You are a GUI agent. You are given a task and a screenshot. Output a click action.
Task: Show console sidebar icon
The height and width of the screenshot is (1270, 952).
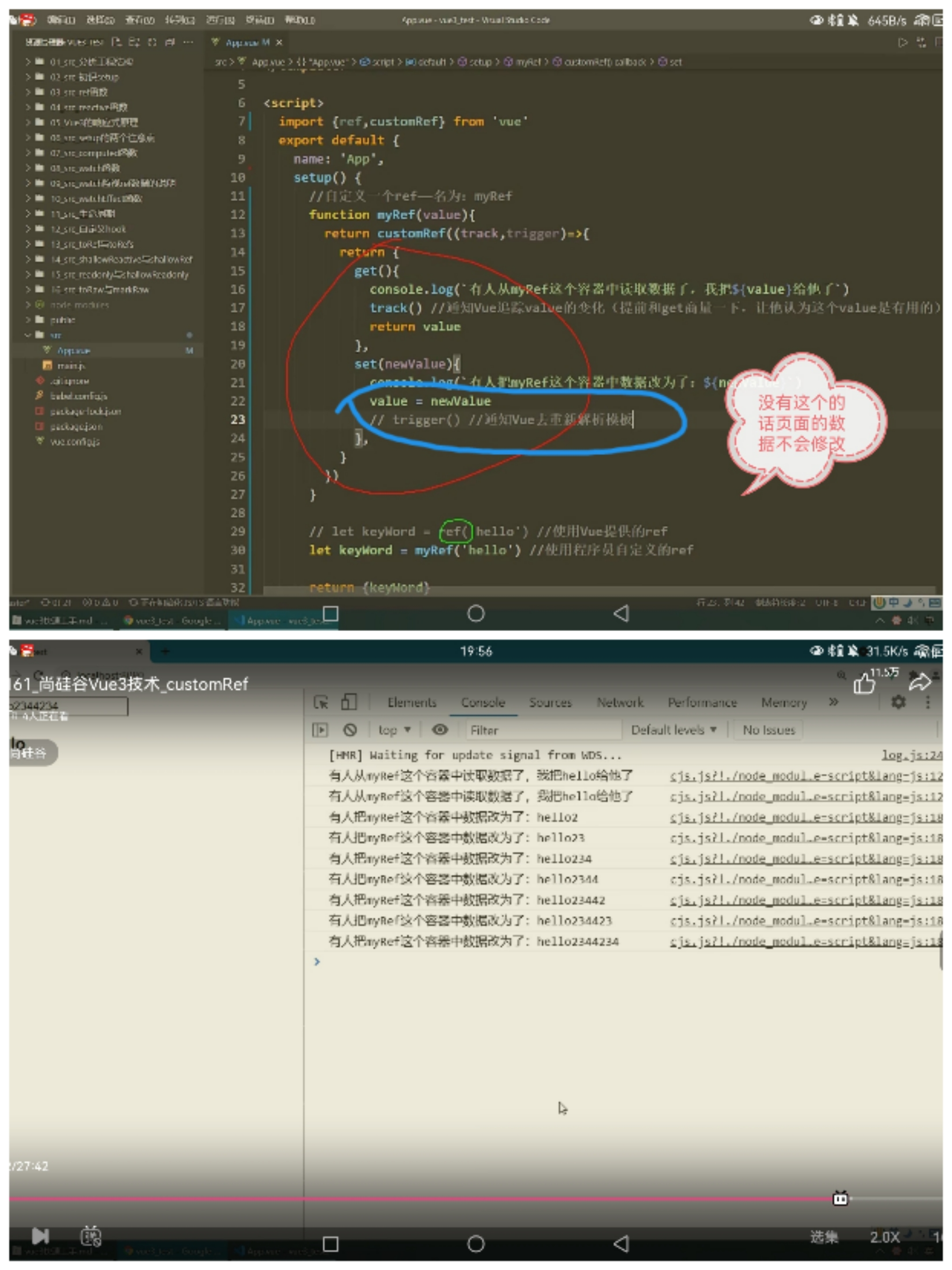point(320,730)
